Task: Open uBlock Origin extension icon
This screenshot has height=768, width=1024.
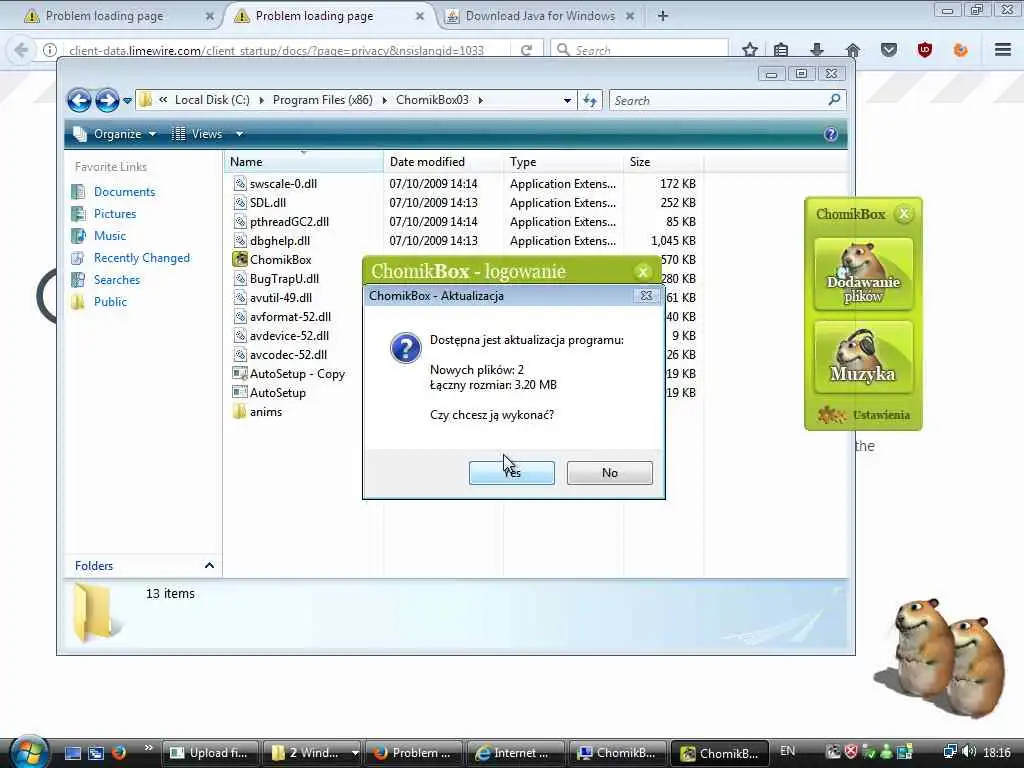Action: tap(924, 50)
